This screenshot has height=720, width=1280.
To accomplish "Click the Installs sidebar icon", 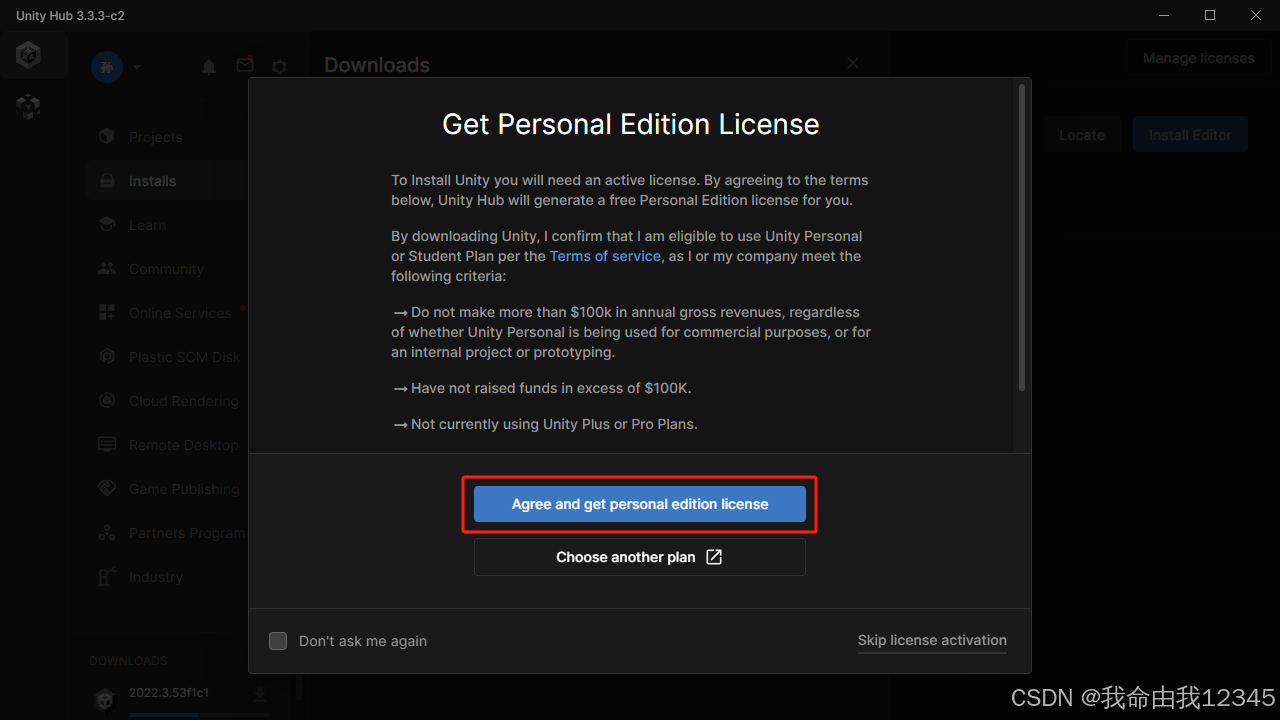I will [107, 181].
